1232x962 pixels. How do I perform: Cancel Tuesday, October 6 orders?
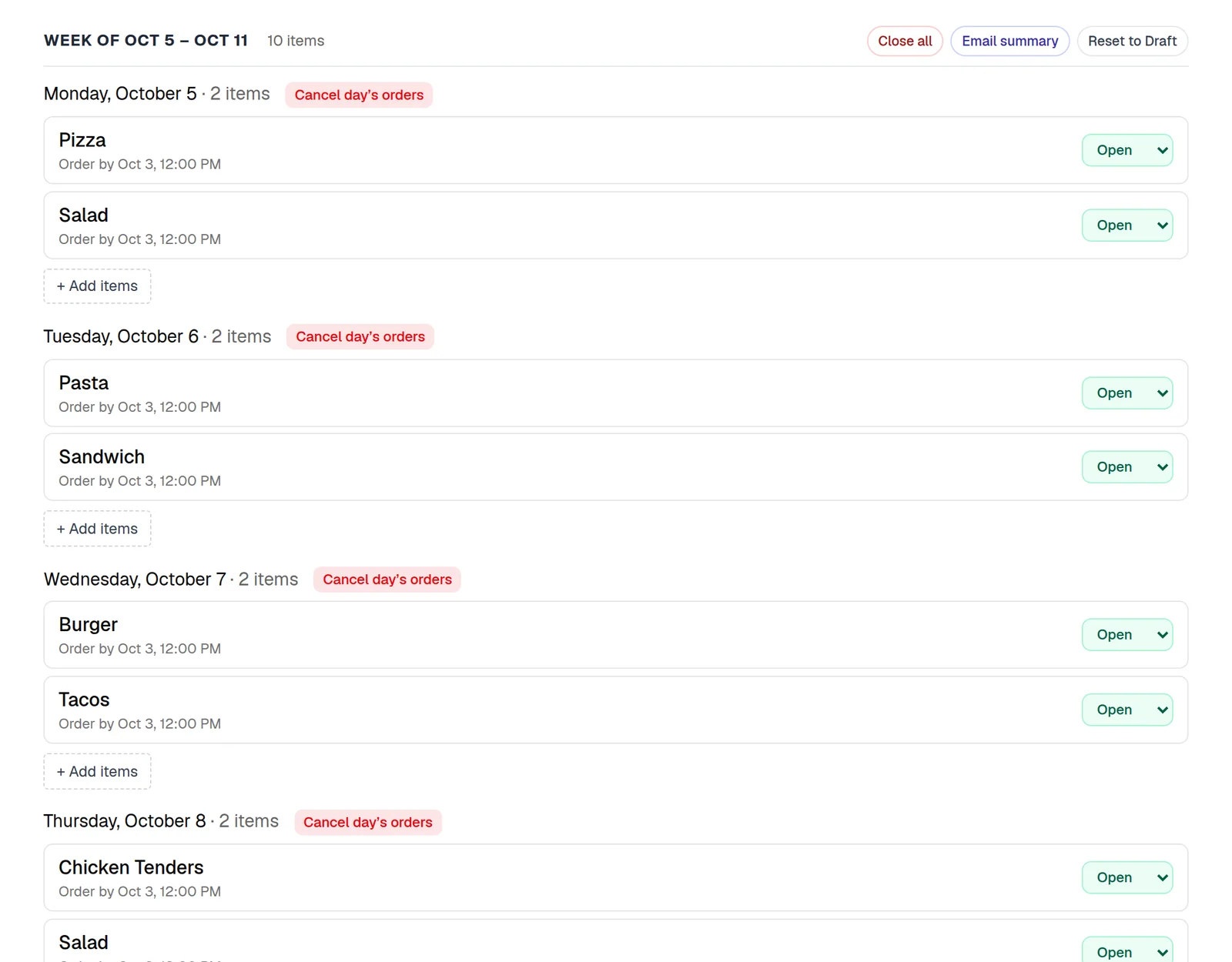tap(360, 336)
